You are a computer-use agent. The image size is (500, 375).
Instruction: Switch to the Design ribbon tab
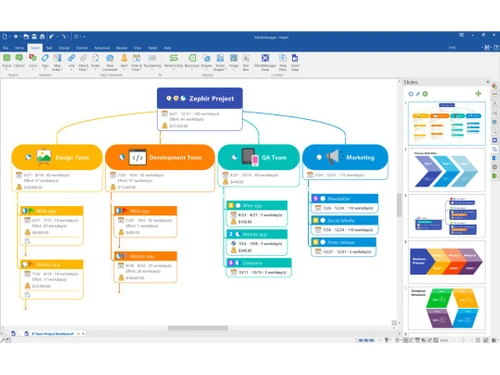(65, 48)
